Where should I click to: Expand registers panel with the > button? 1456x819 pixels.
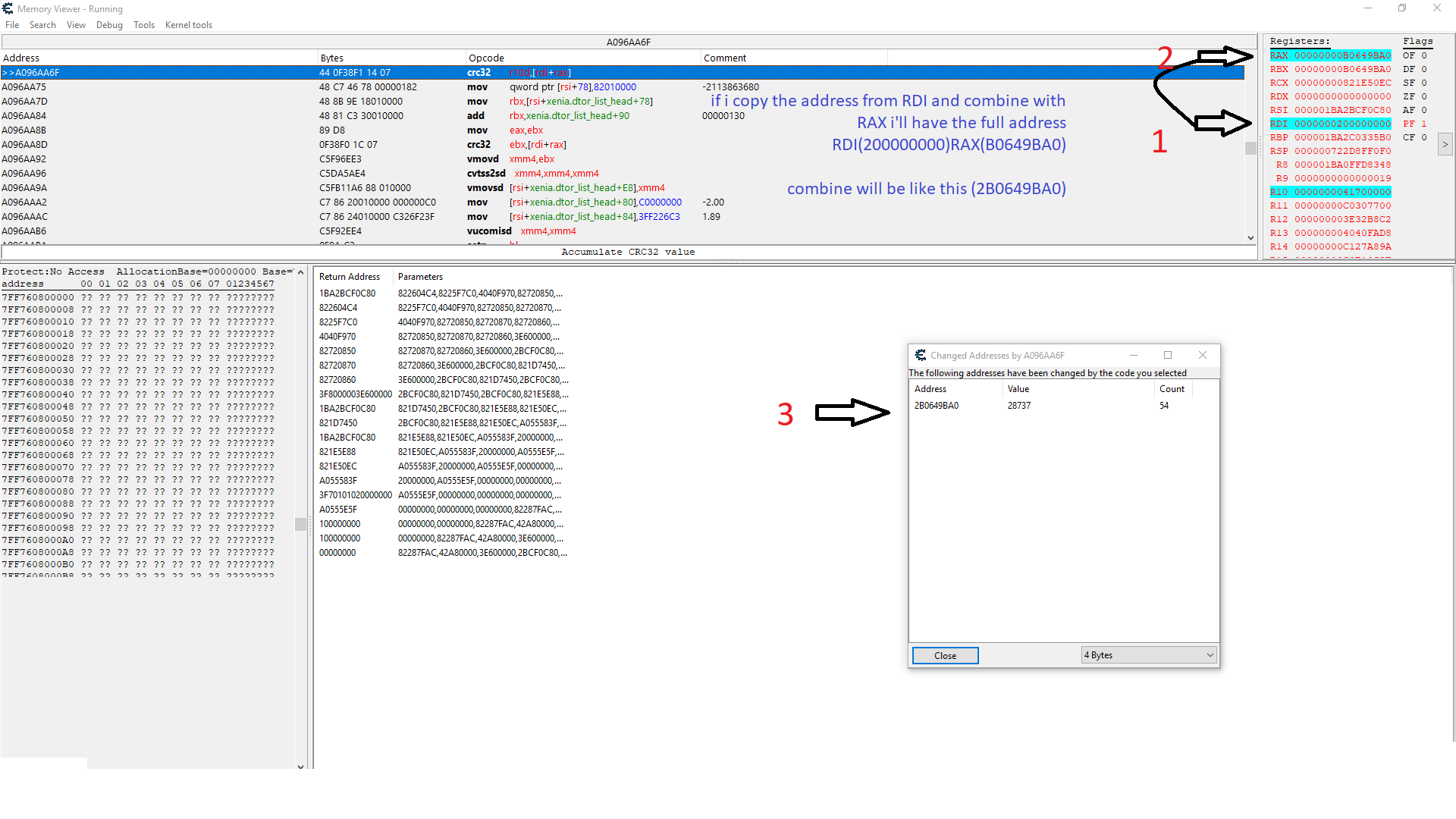click(1445, 144)
